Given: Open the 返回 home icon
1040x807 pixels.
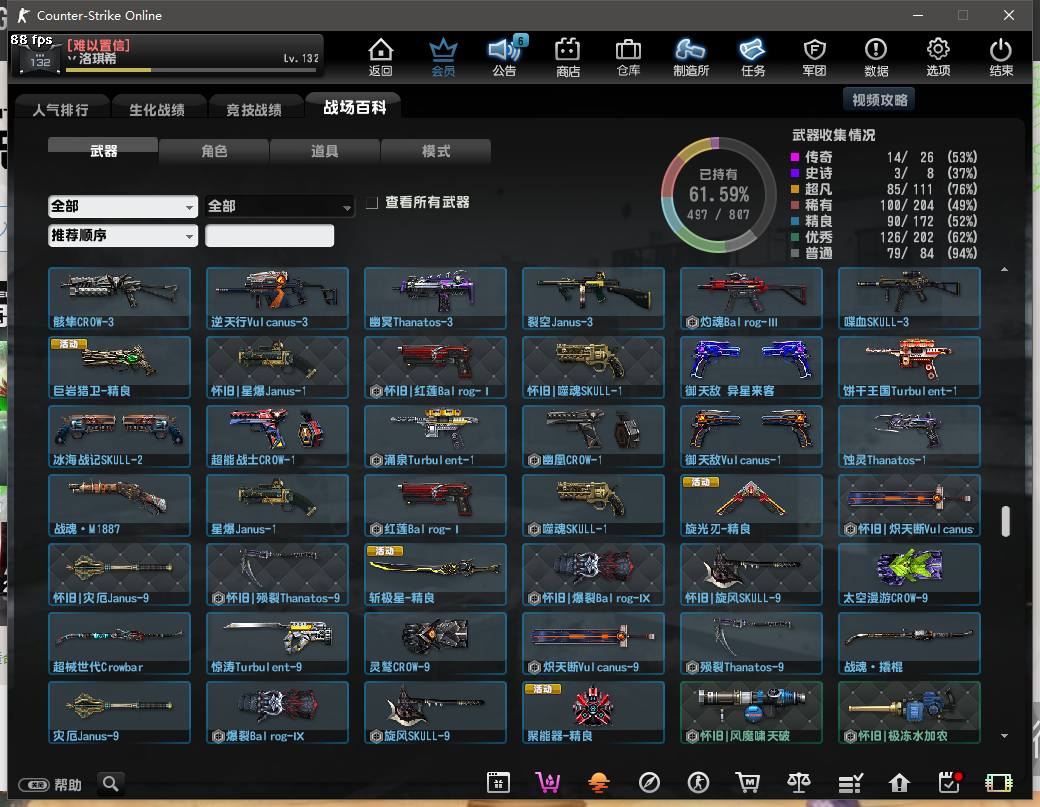Looking at the screenshot, I should (x=381, y=56).
